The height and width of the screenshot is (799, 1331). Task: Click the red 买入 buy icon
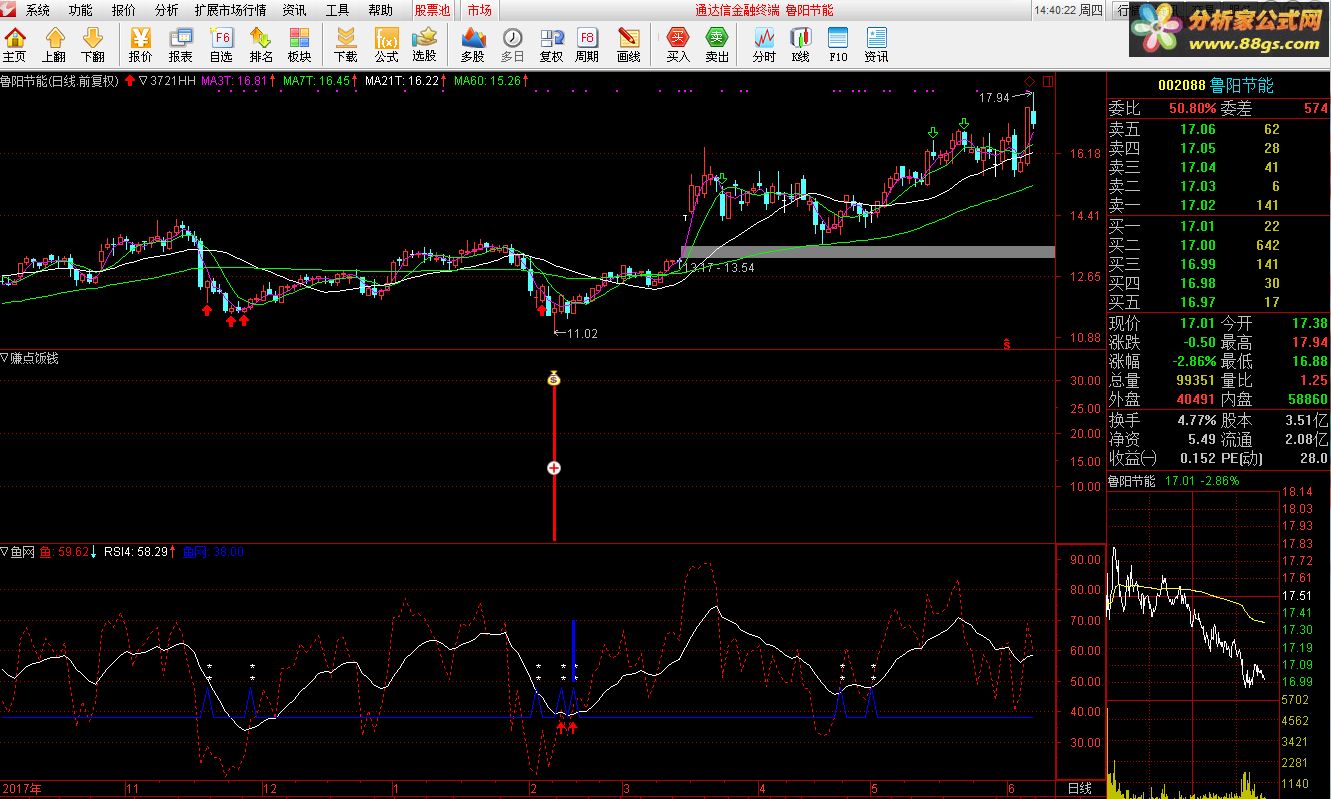(x=678, y=45)
